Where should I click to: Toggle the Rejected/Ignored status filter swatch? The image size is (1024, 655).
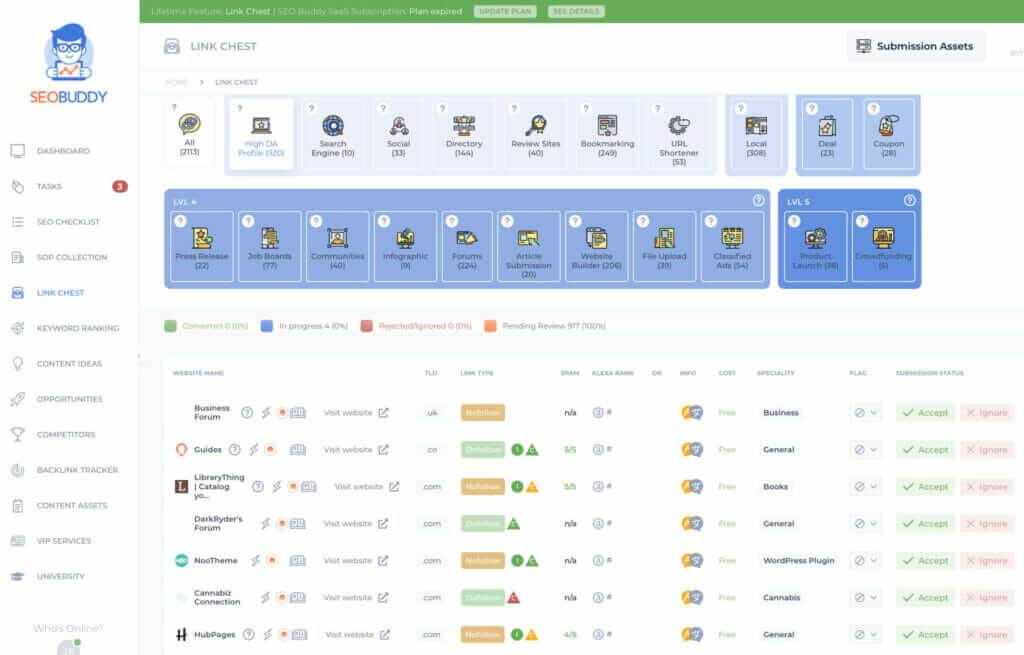[366, 326]
